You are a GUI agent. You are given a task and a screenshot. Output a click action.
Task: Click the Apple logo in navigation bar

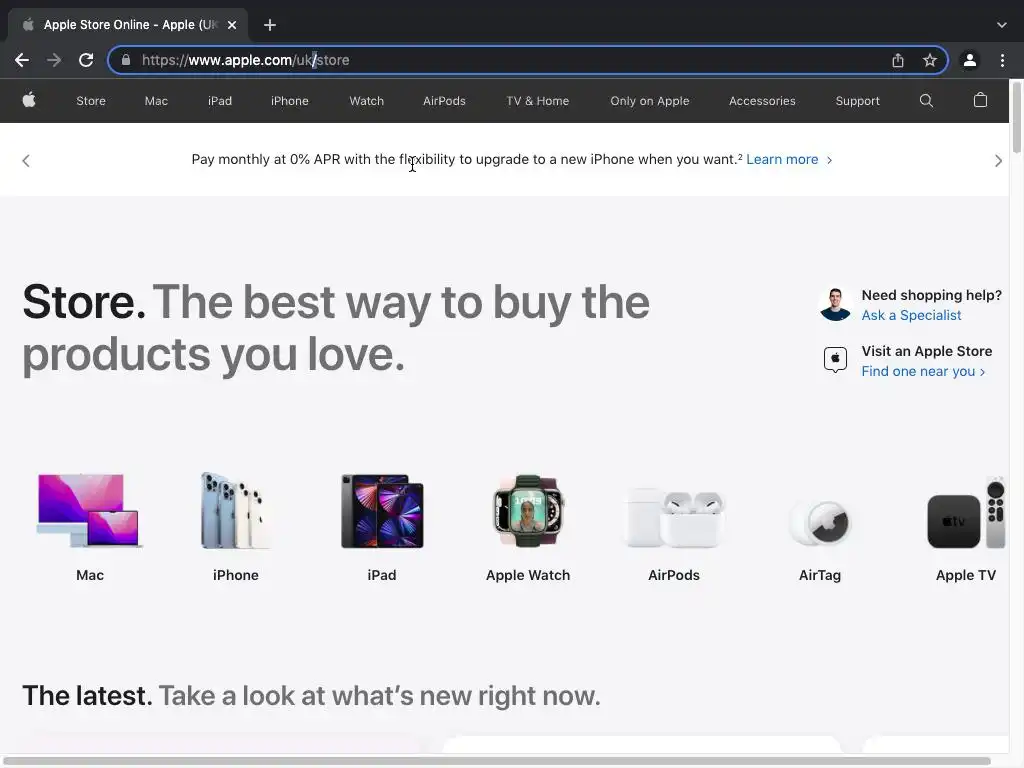(x=29, y=100)
